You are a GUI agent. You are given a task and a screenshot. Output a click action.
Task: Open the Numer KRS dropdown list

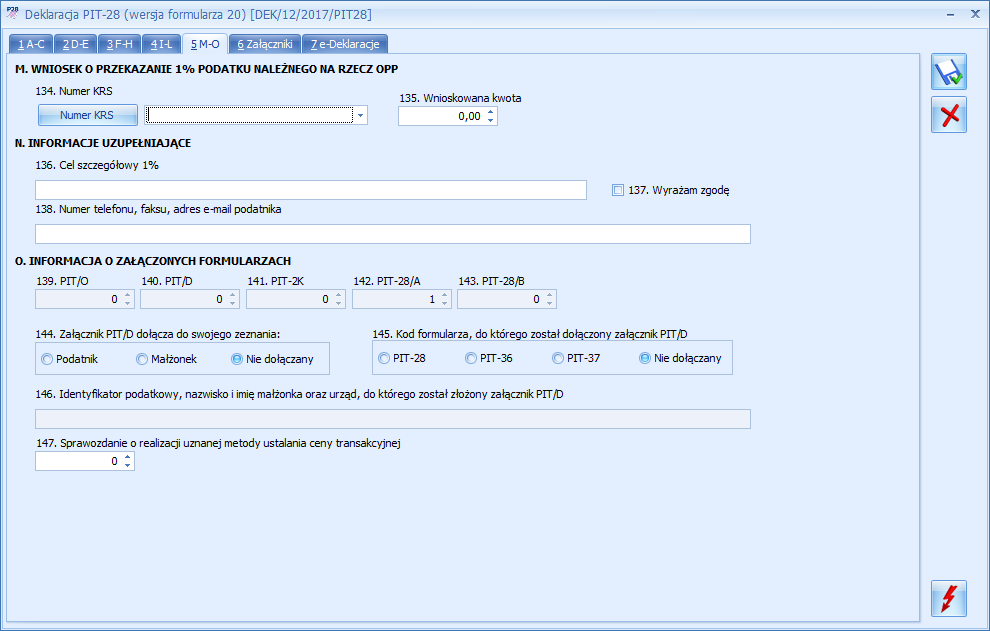click(x=360, y=115)
